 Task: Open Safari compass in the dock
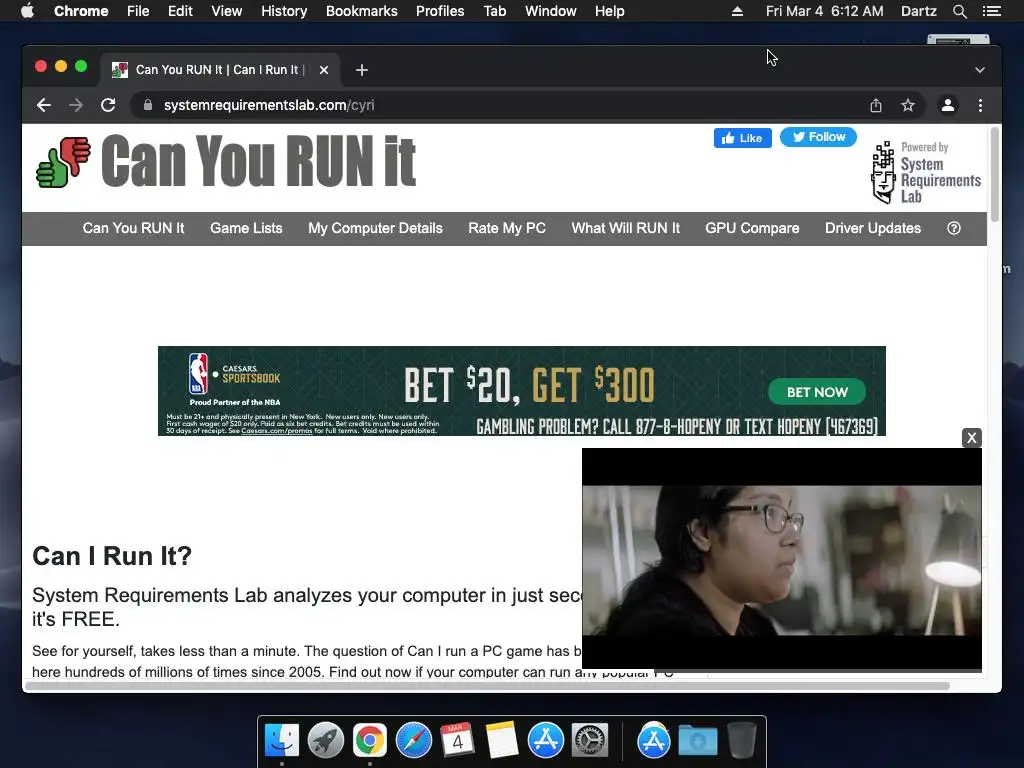(414, 741)
